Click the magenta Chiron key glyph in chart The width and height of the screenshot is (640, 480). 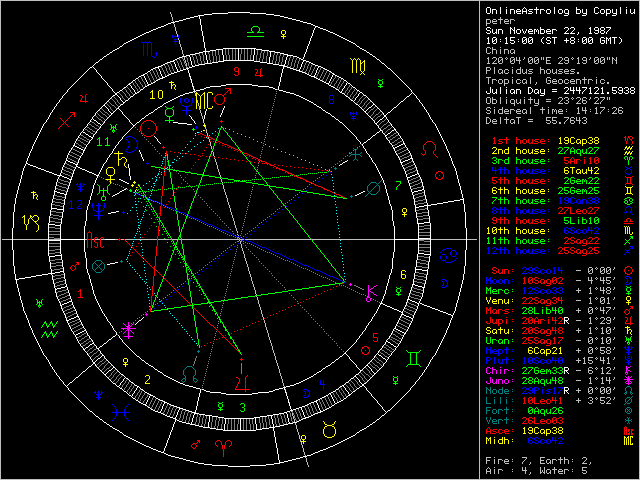[373, 292]
